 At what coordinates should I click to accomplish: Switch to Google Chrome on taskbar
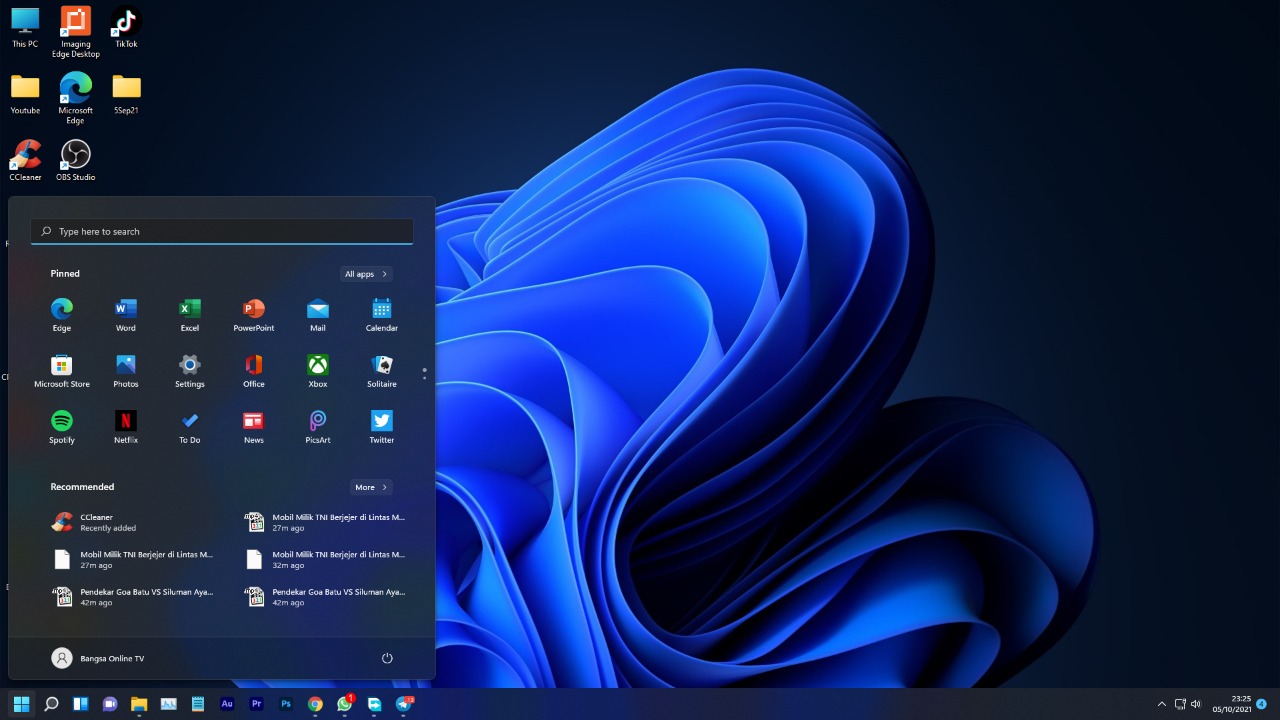315,704
